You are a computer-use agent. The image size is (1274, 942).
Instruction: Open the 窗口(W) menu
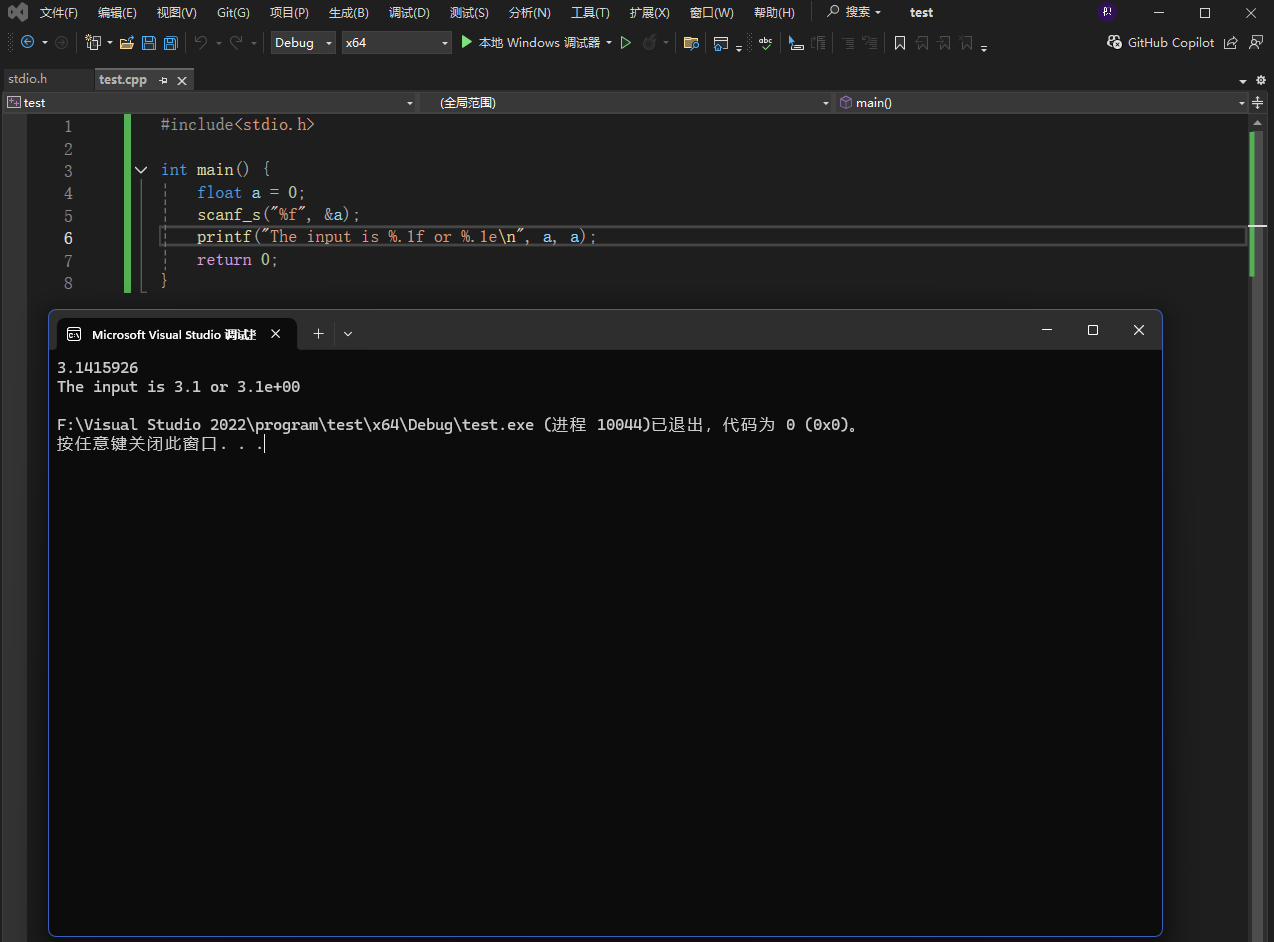(x=711, y=13)
